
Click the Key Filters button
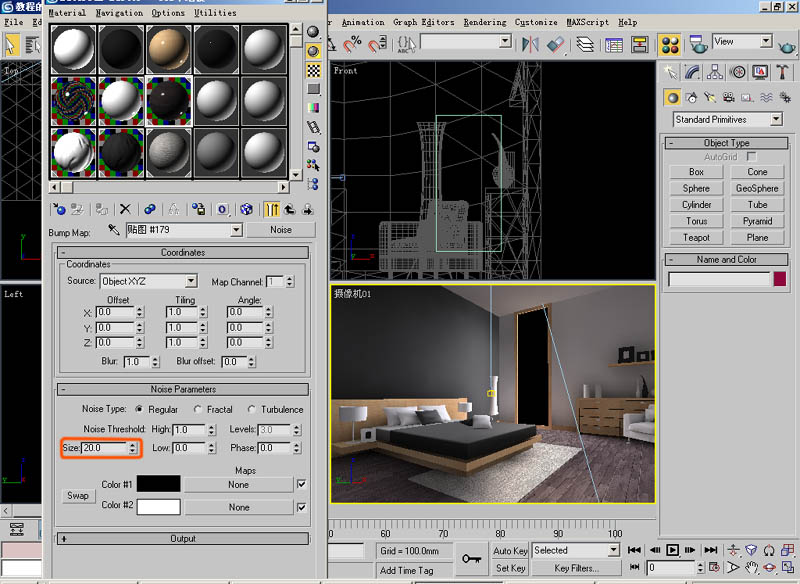(x=577, y=568)
